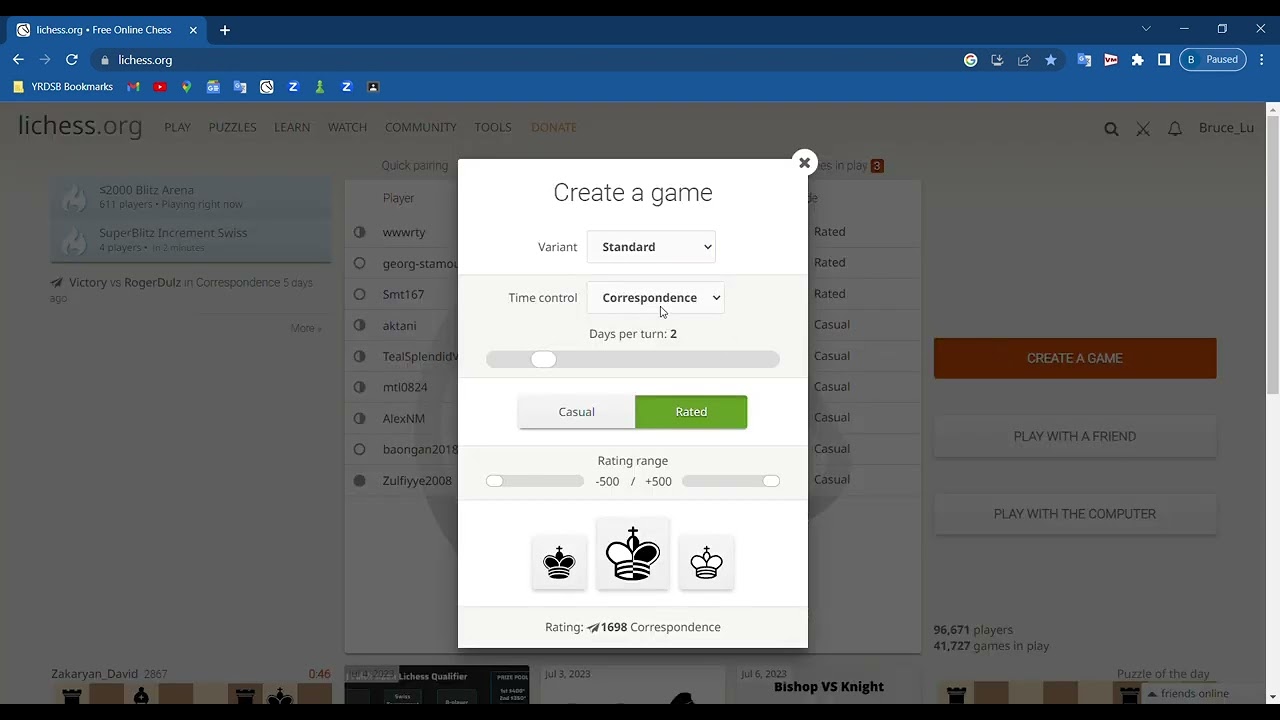
Task: Expand the friends online panel
Action: coord(1188,694)
